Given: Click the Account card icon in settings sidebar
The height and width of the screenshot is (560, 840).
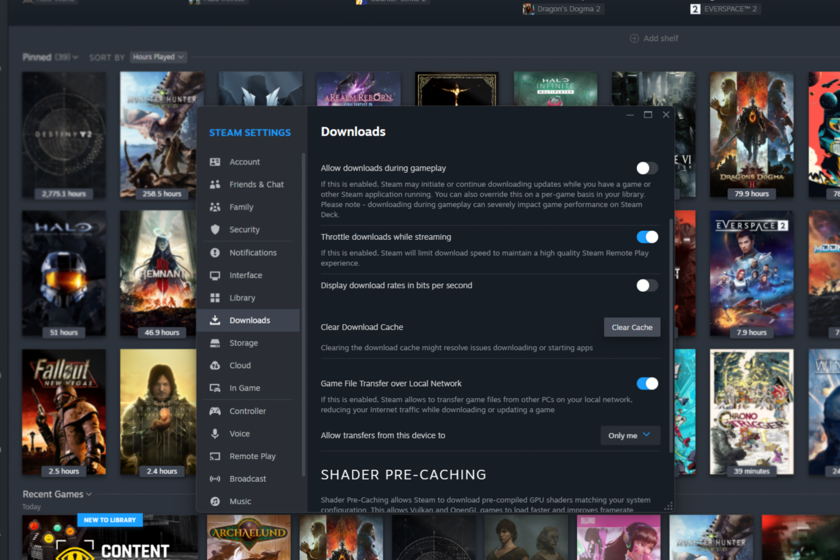Looking at the screenshot, I should point(215,162).
